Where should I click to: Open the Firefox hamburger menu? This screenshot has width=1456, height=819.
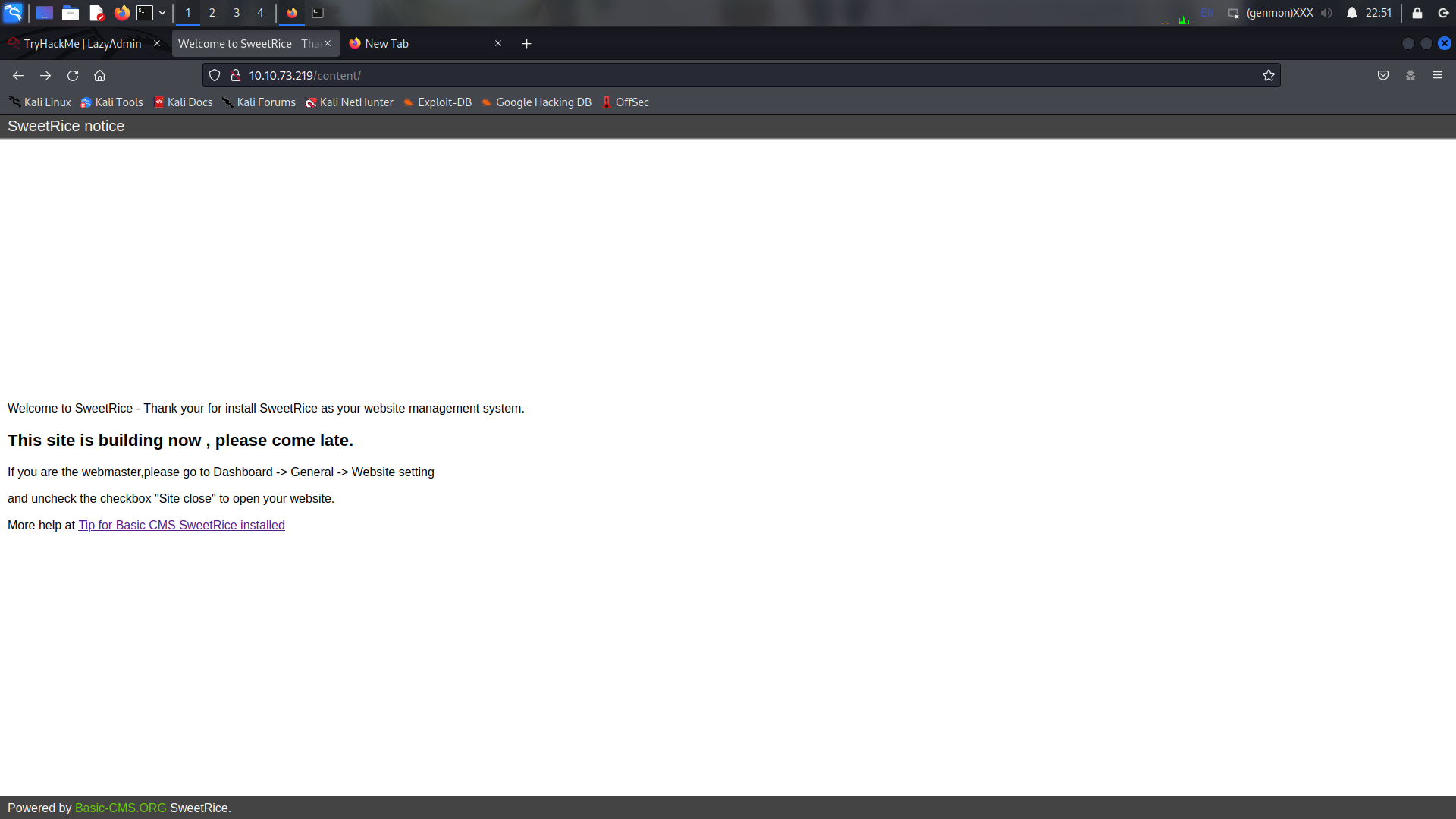(1438, 75)
